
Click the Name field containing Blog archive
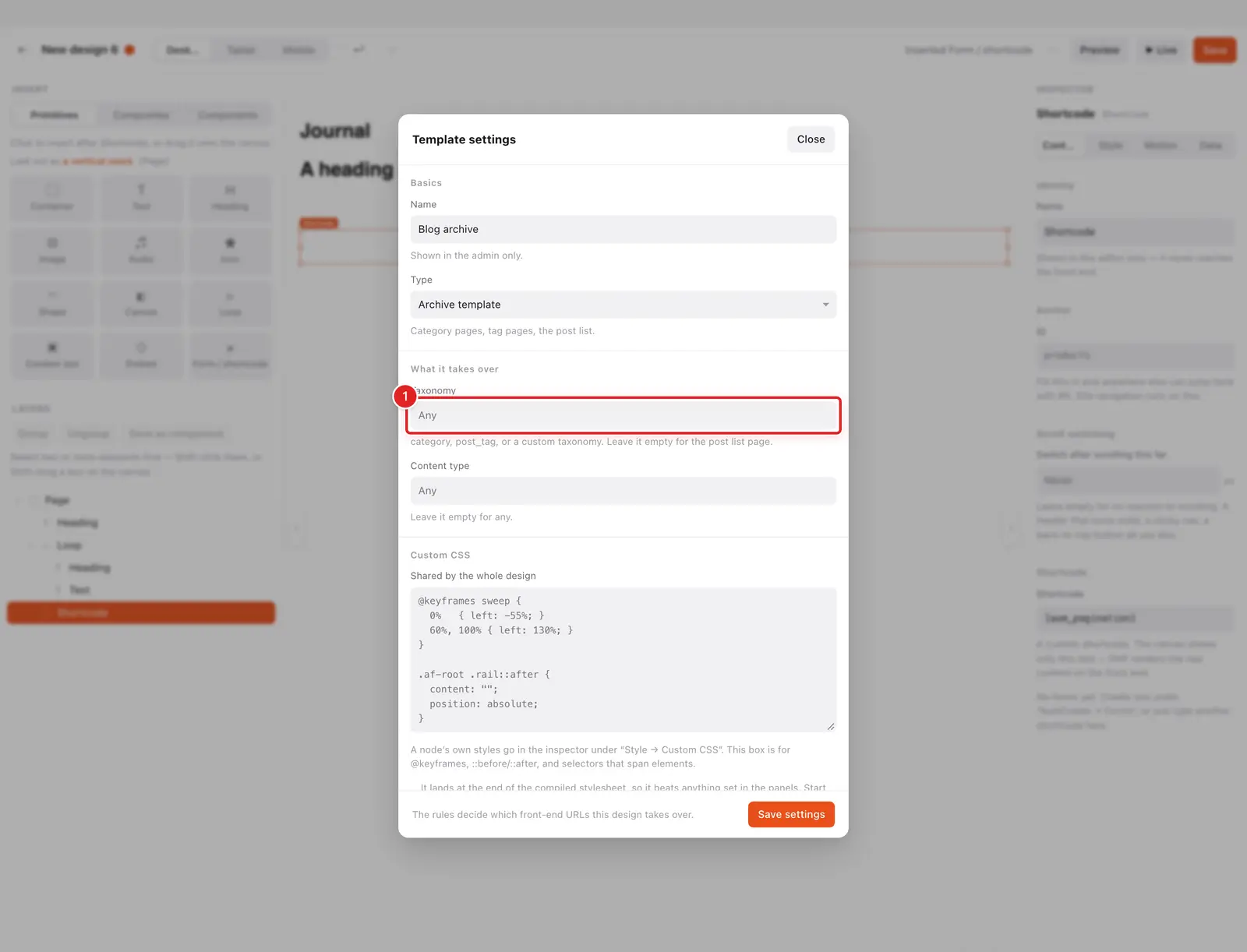coord(623,229)
